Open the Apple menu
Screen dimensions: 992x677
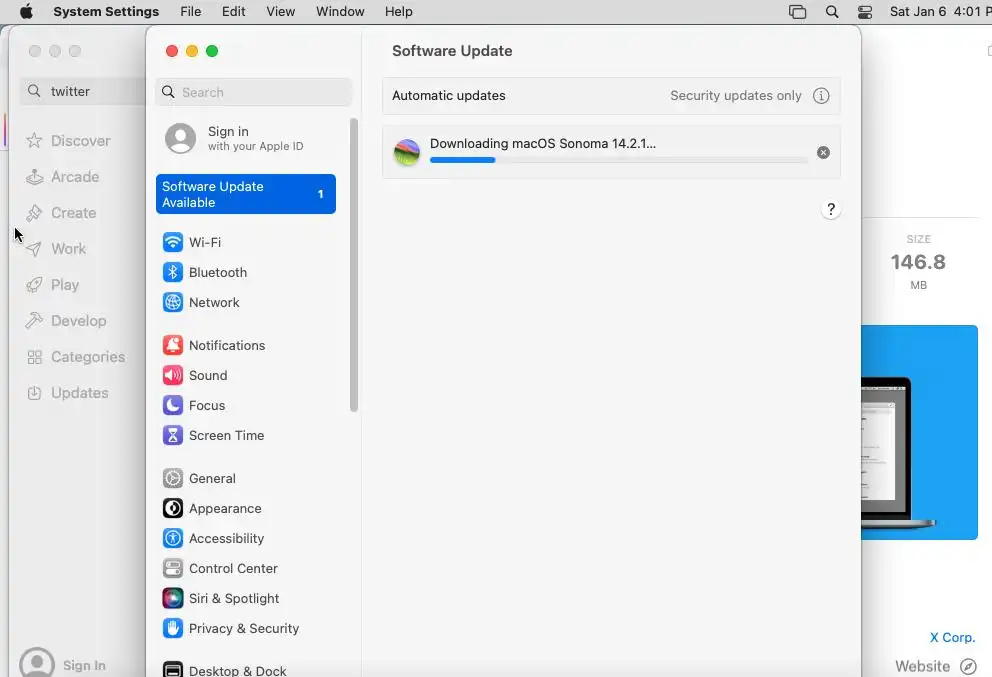26,11
